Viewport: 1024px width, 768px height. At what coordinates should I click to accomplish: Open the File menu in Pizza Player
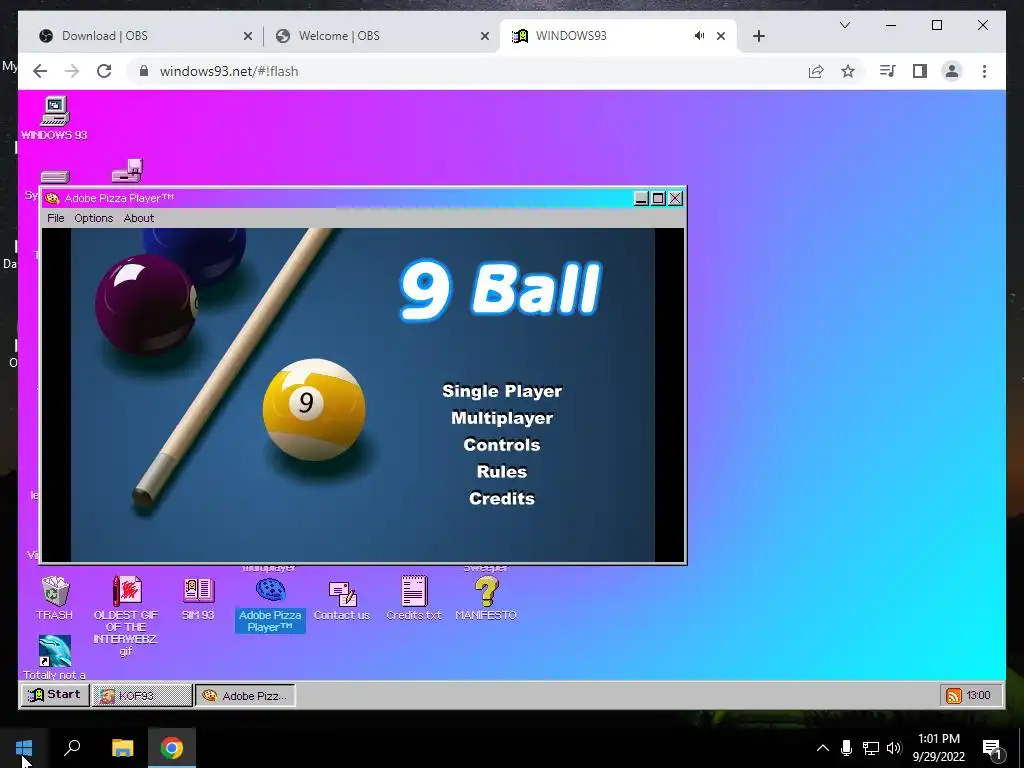click(56, 218)
